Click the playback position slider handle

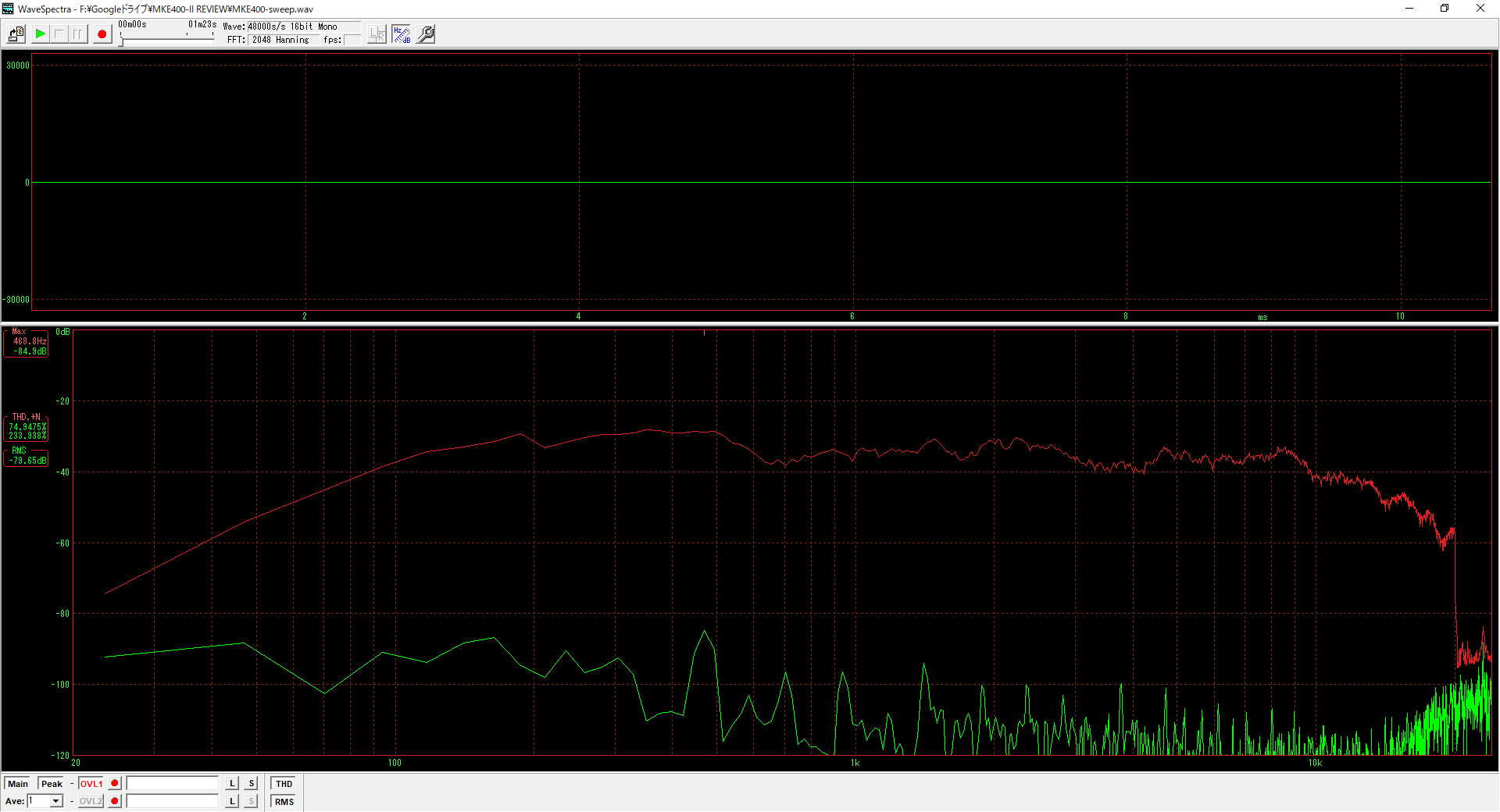(121, 40)
